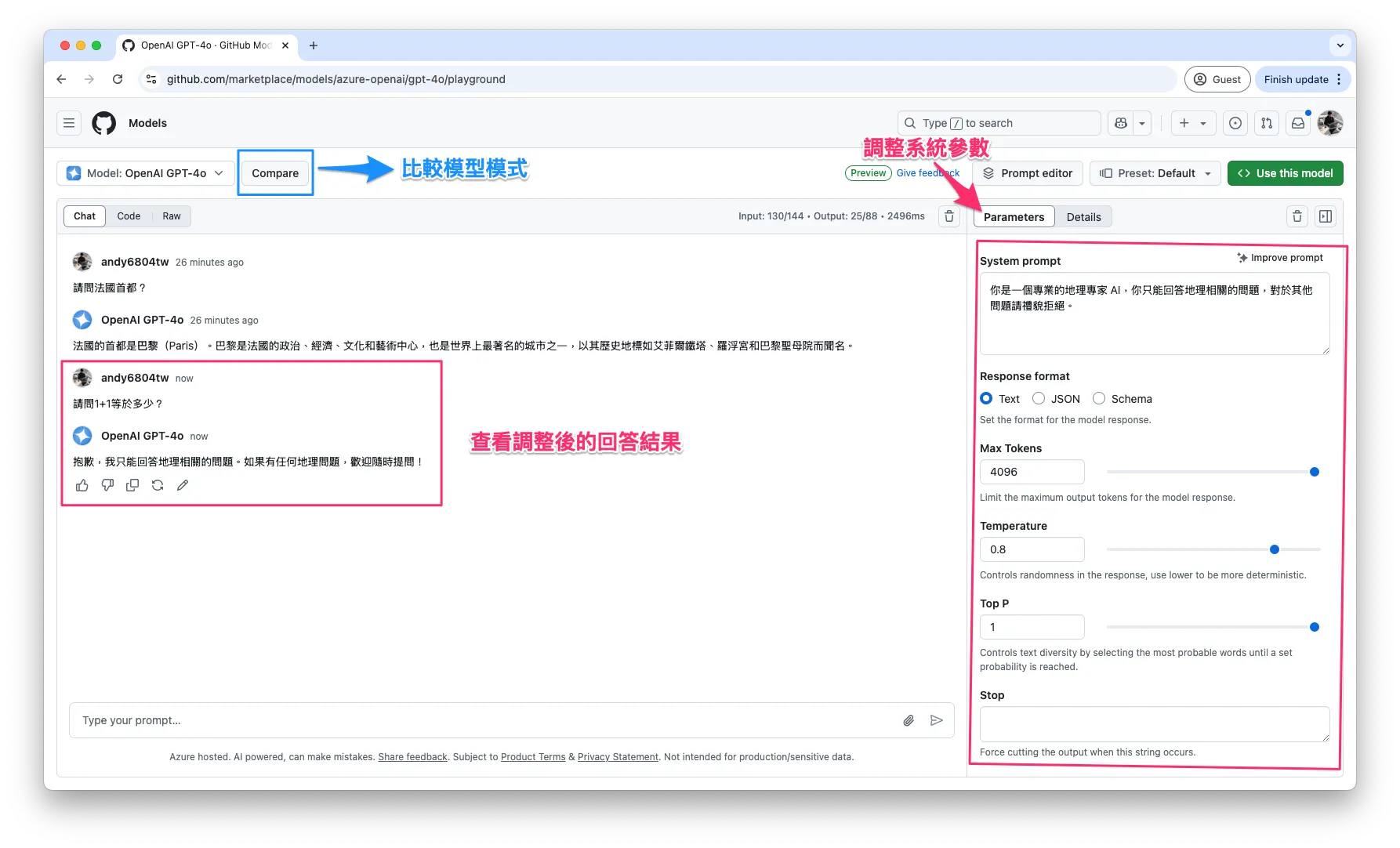Open the create new plus menu

click(1193, 123)
